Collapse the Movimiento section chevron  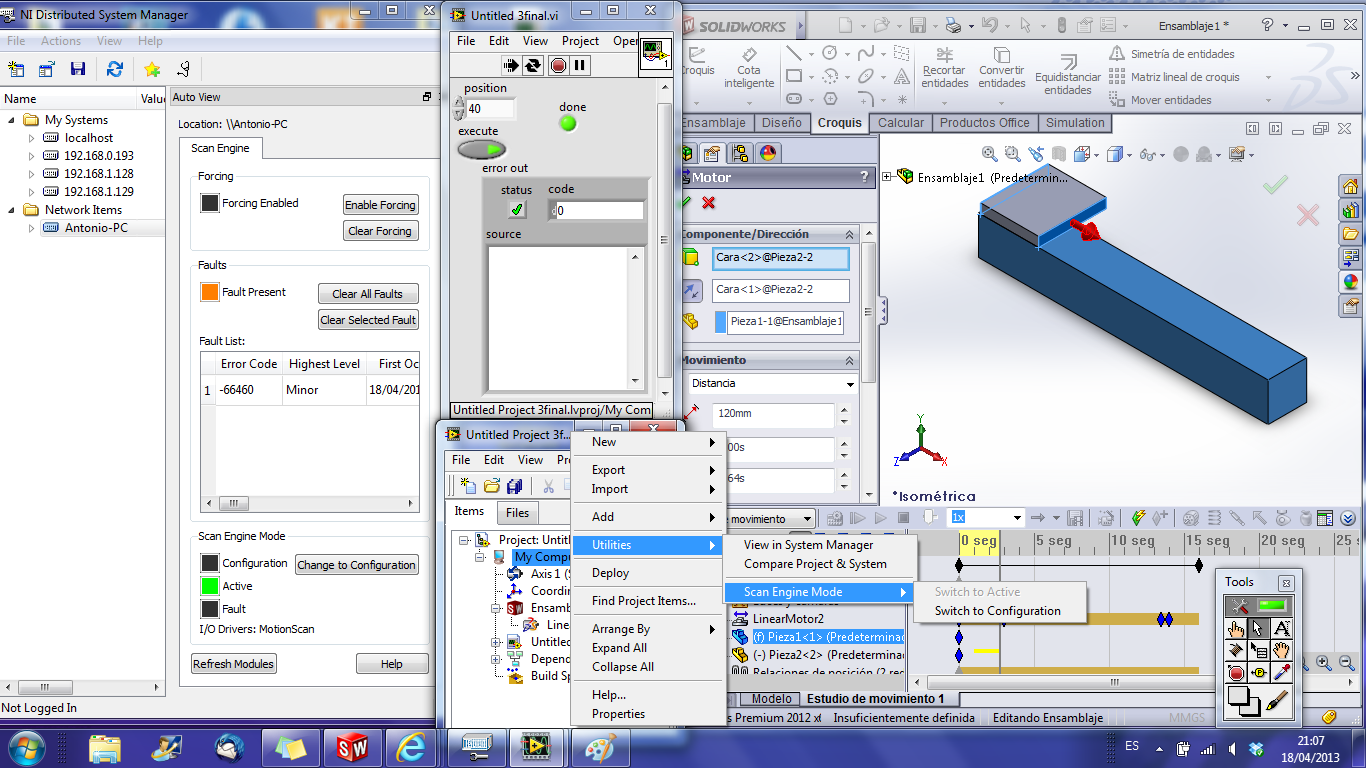coord(849,360)
